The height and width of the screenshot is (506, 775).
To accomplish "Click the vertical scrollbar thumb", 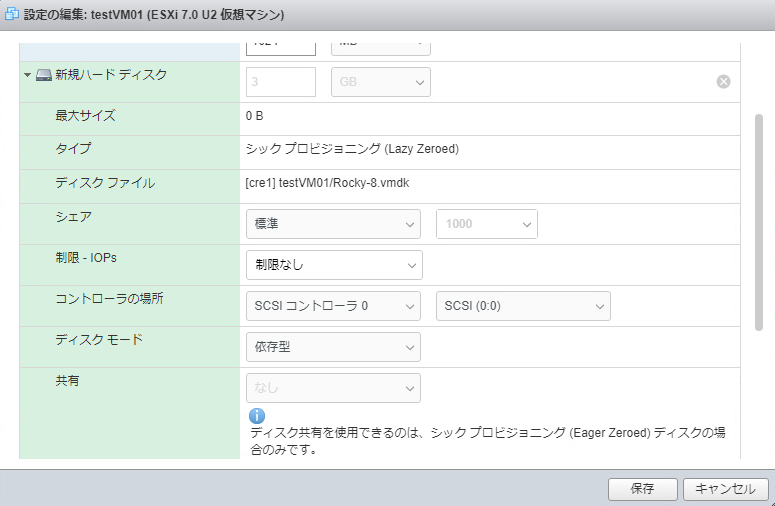I will 759,220.
